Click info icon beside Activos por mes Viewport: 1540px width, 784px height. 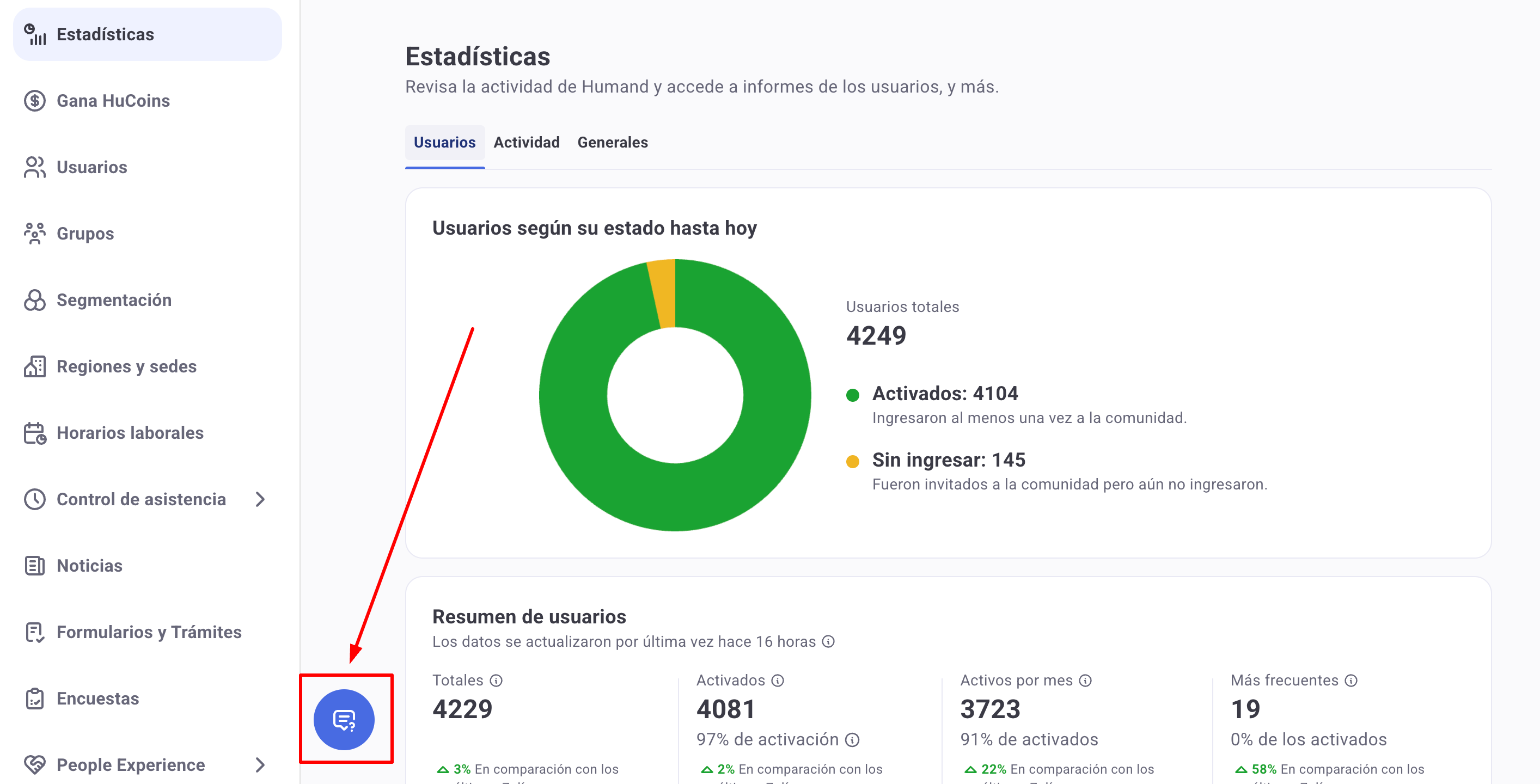(x=1085, y=680)
